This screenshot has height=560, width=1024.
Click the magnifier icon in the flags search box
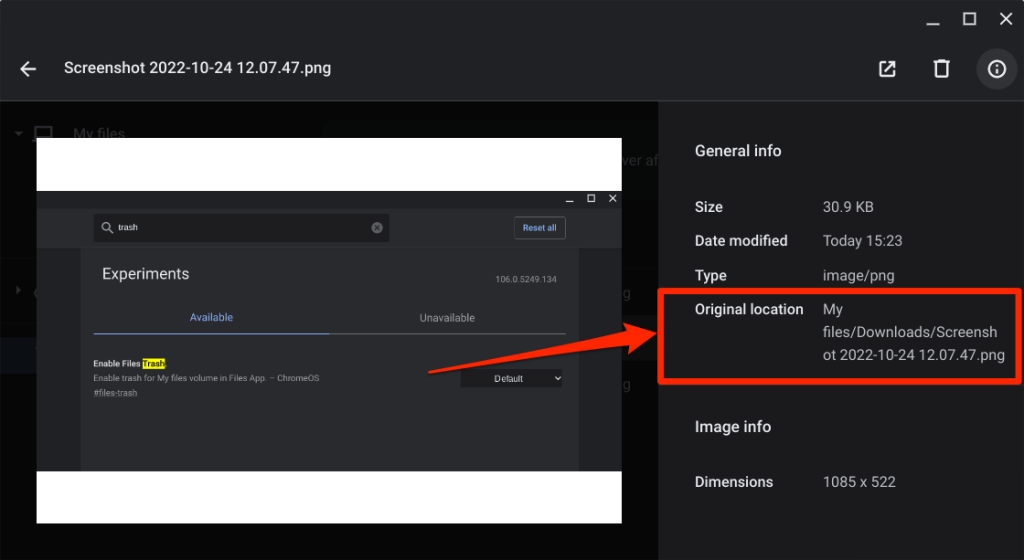pyautogui.click(x=107, y=228)
